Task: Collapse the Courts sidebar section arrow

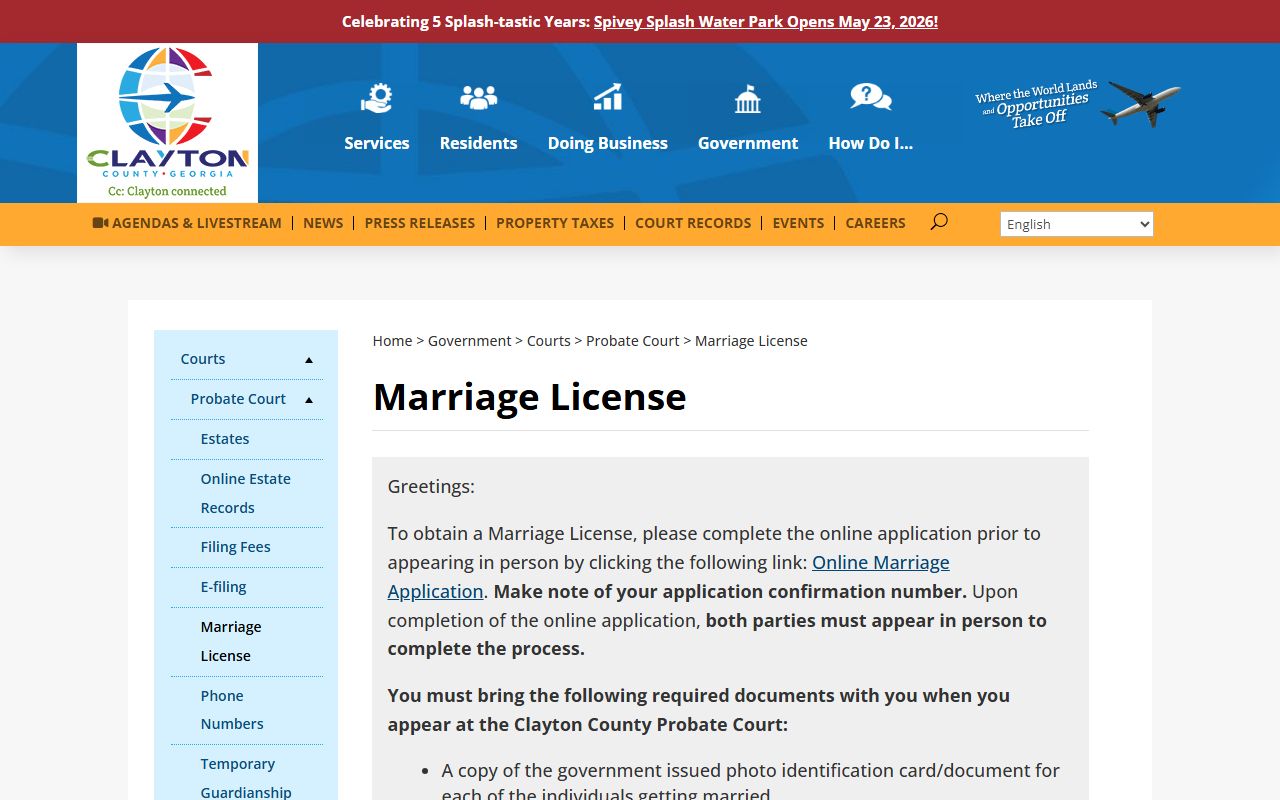Action: (x=309, y=360)
